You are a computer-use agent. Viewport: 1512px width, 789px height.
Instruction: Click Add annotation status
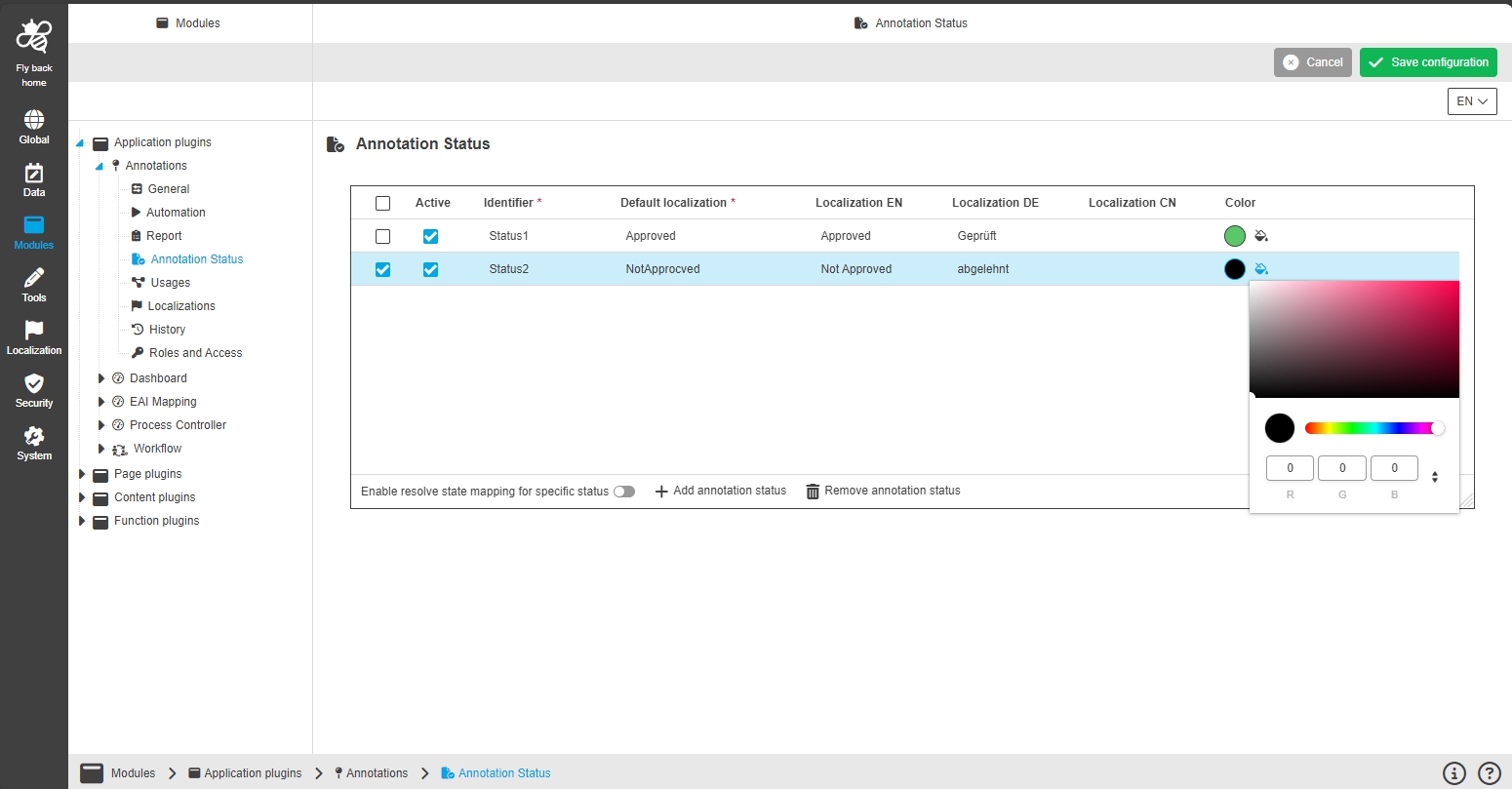coord(720,491)
